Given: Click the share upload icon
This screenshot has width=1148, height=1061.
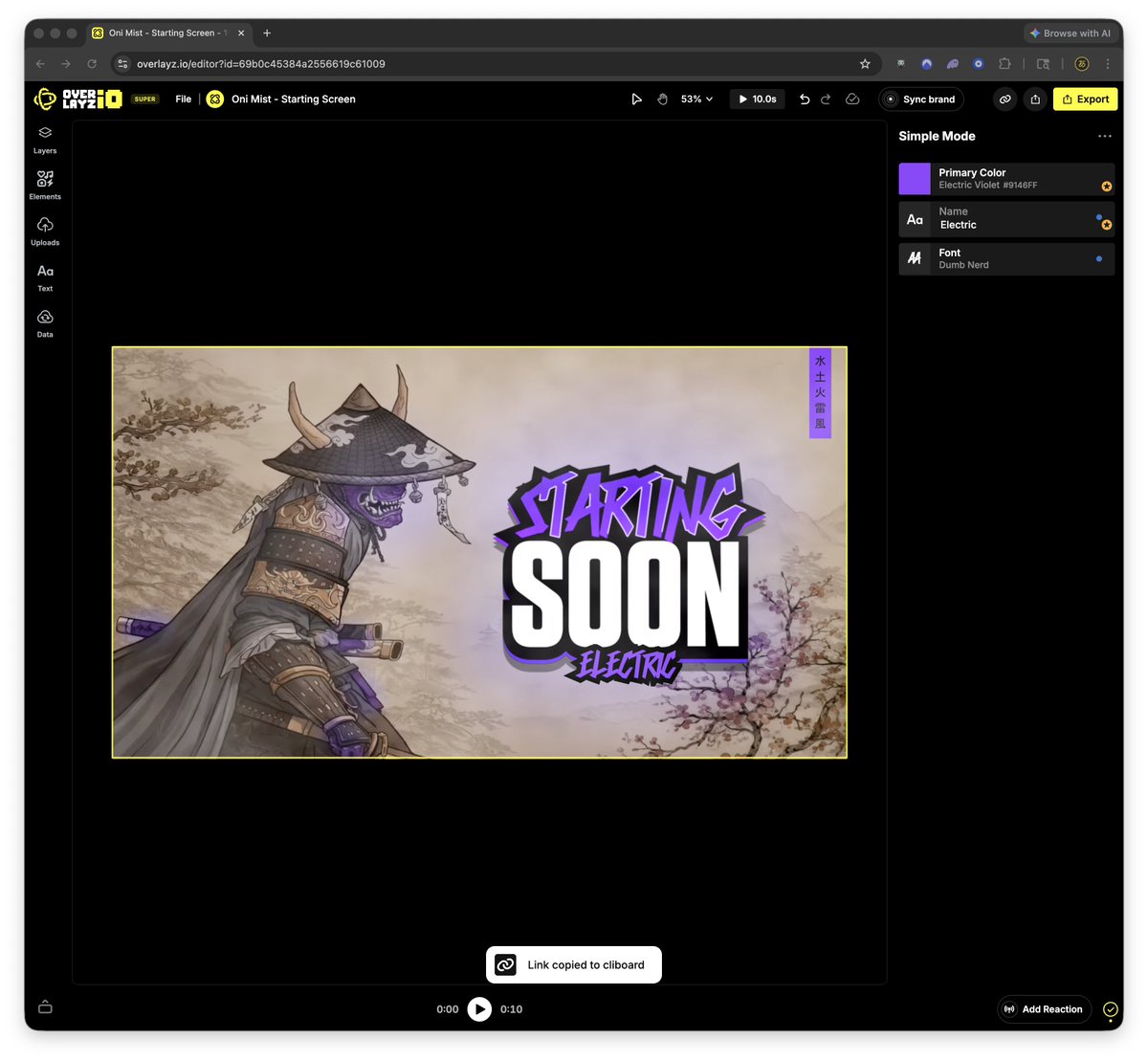Looking at the screenshot, I should tap(1035, 99).
